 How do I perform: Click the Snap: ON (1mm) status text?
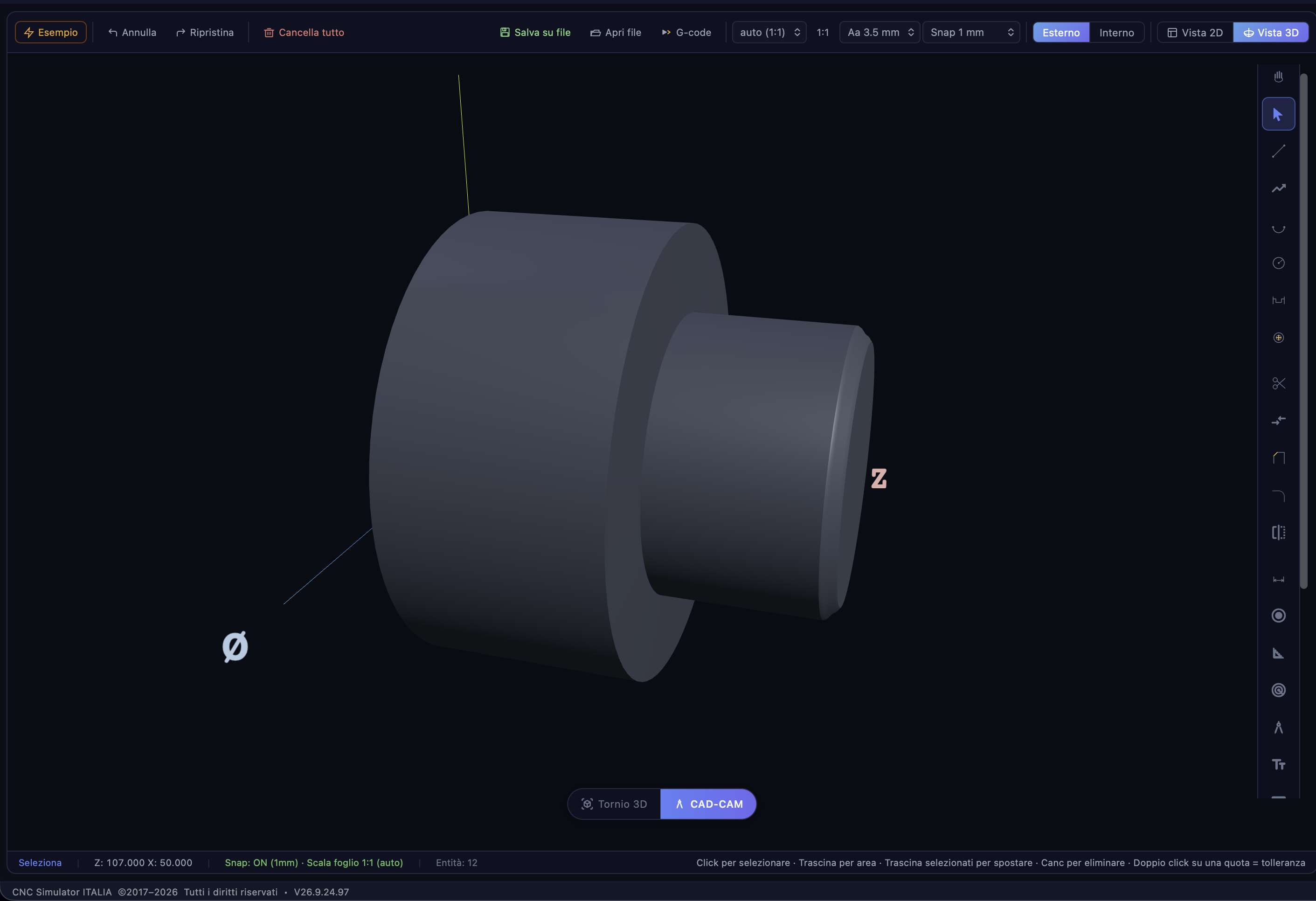[x=261, y=862]
